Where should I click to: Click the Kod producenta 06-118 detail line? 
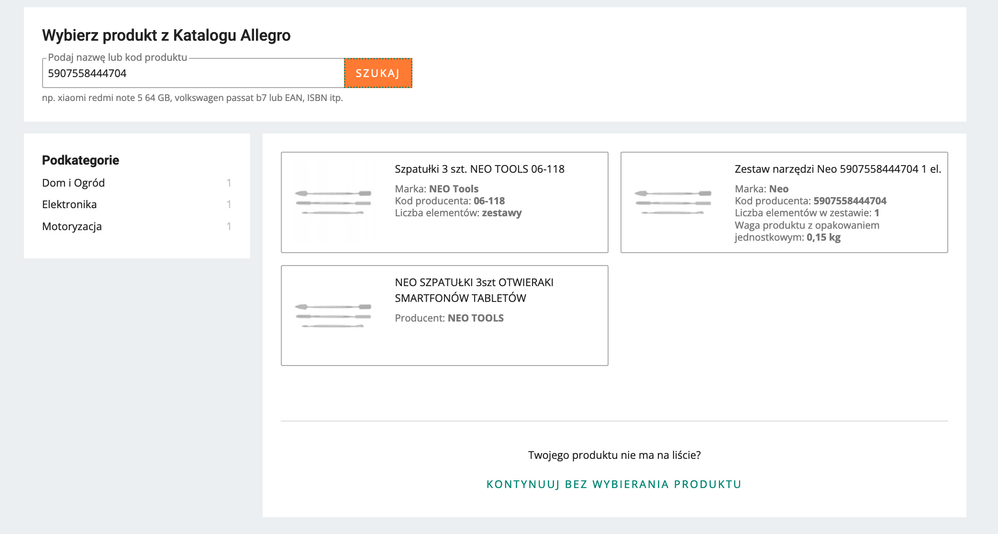coord(450,200)
